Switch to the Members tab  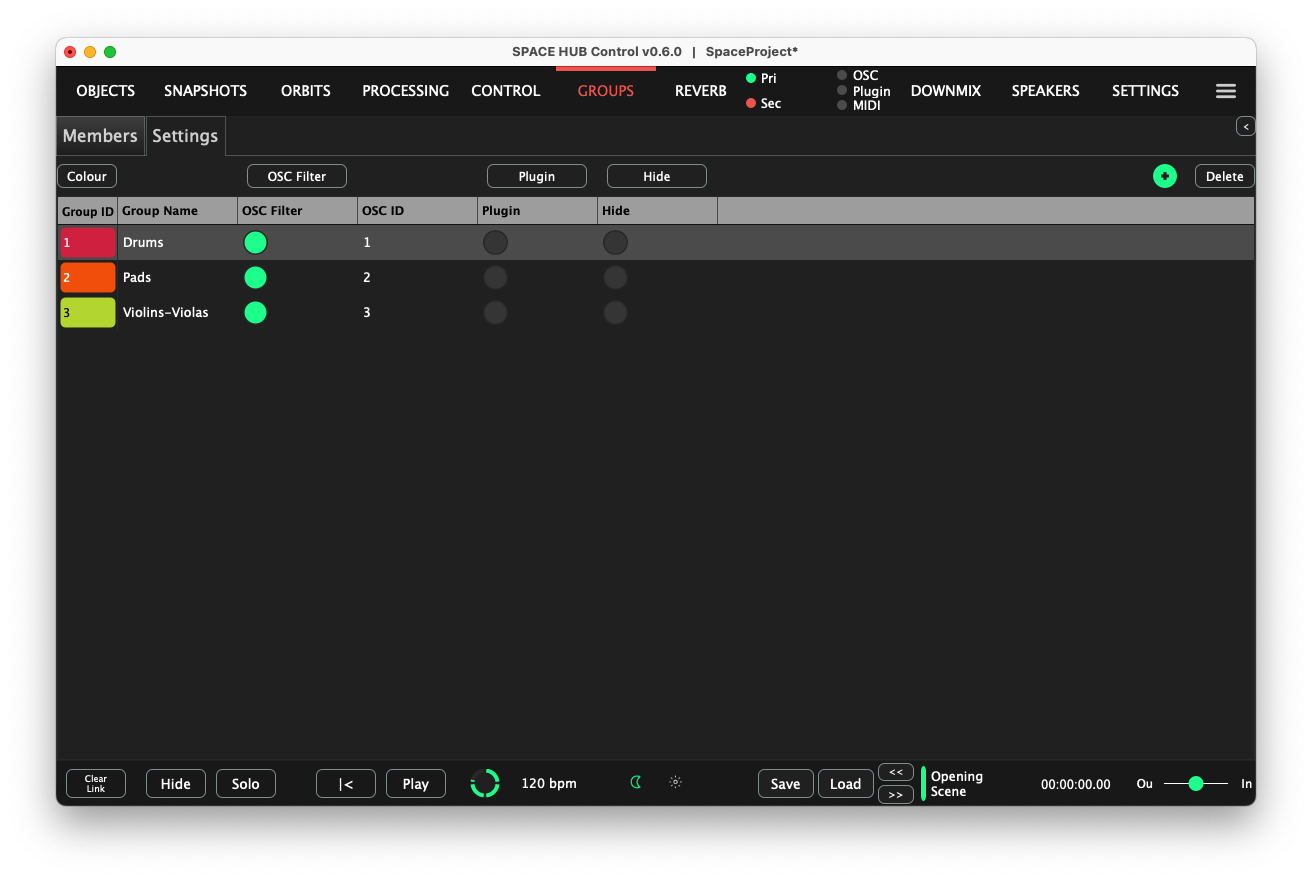click(x=99, y=136)
